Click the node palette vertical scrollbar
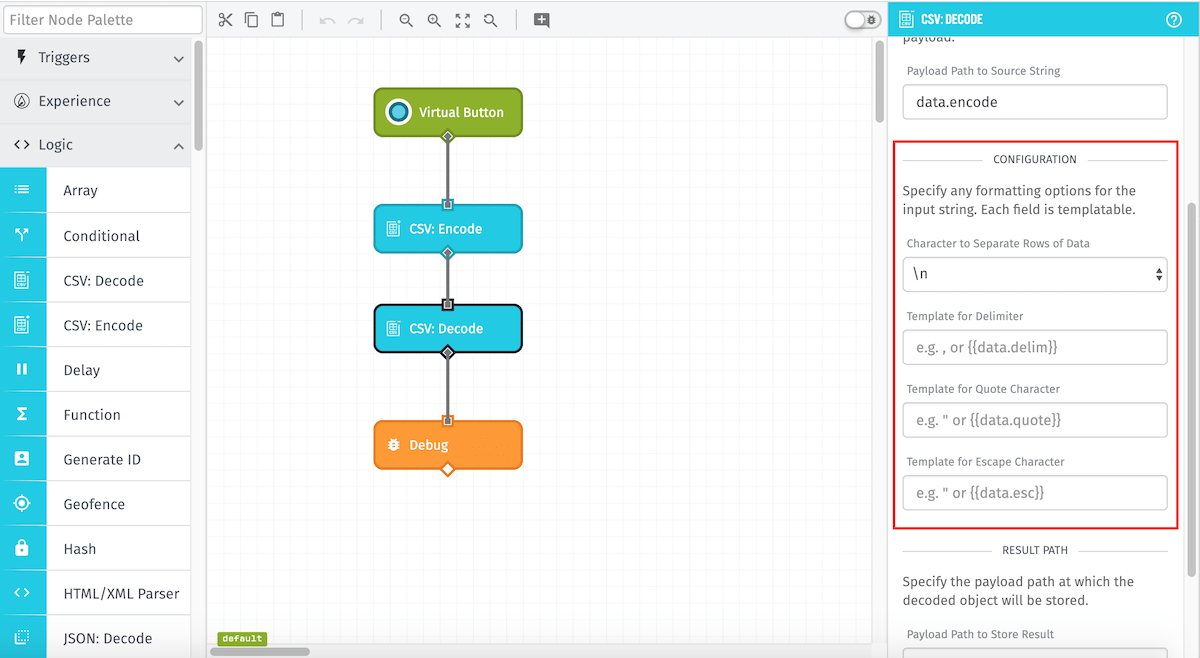This screenshot has width=1200, height=658. pos(198,95)
